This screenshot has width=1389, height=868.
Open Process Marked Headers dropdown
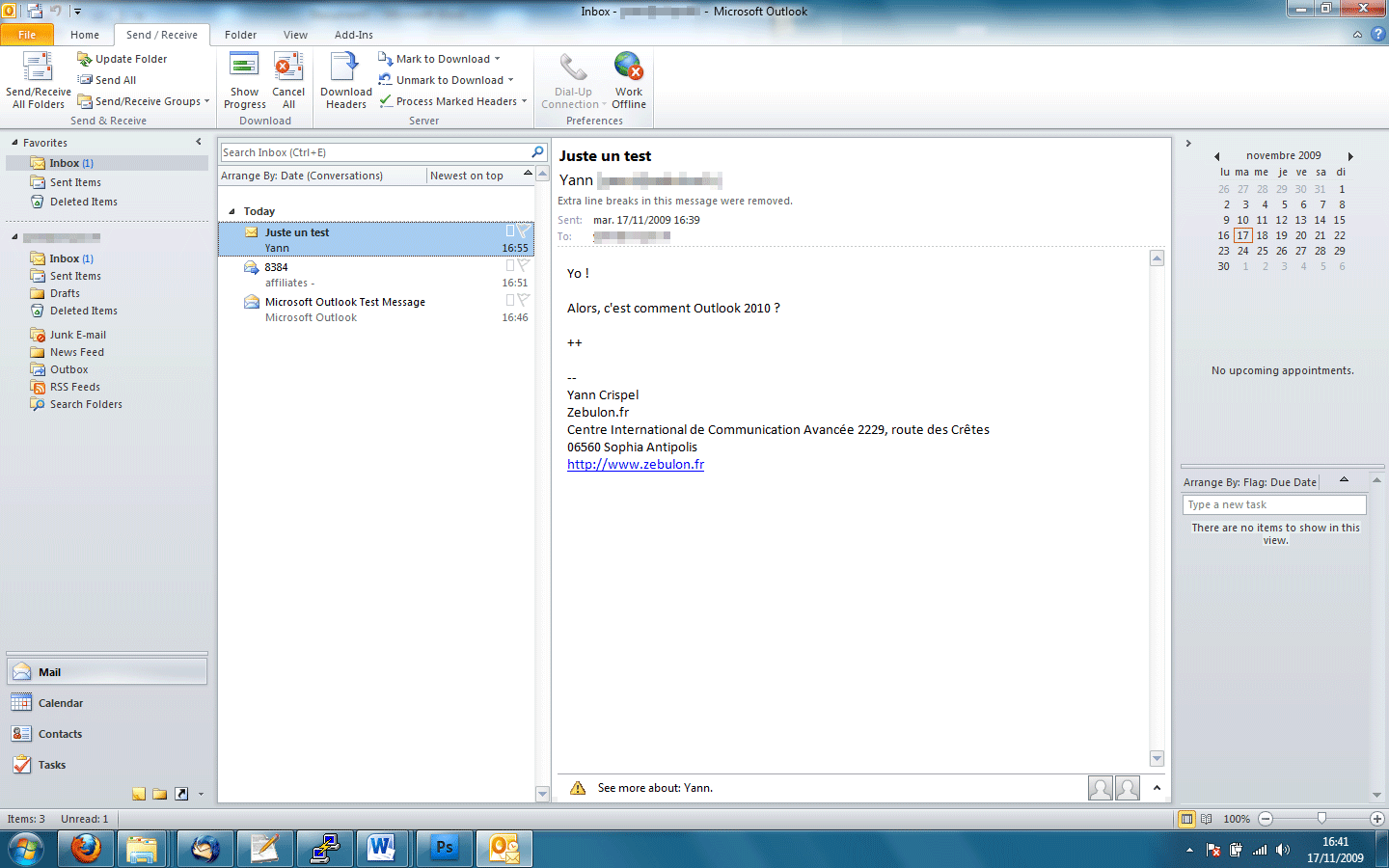[525, 101]
